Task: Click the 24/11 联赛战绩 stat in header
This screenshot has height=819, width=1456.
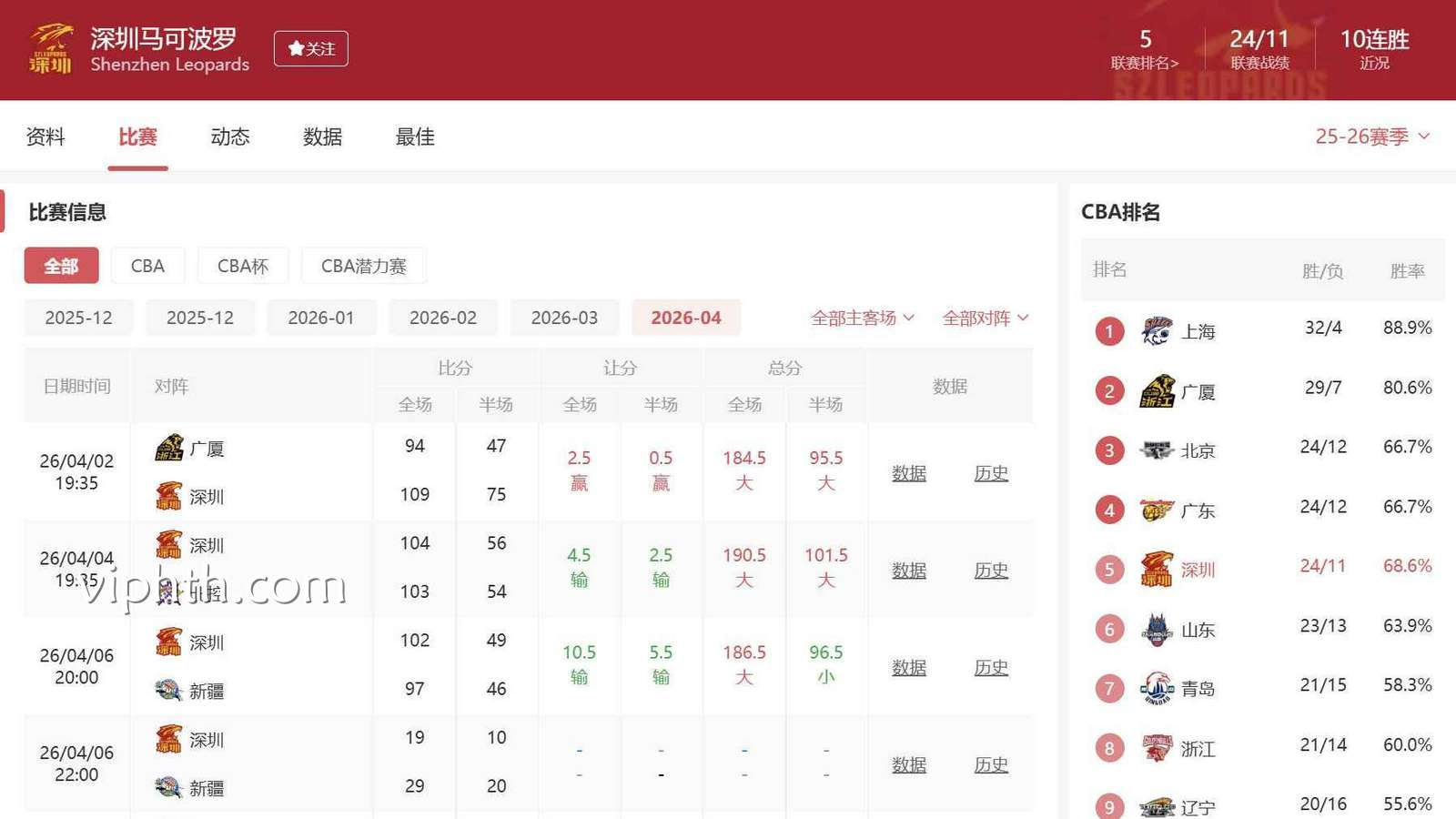Action: 1259,48
